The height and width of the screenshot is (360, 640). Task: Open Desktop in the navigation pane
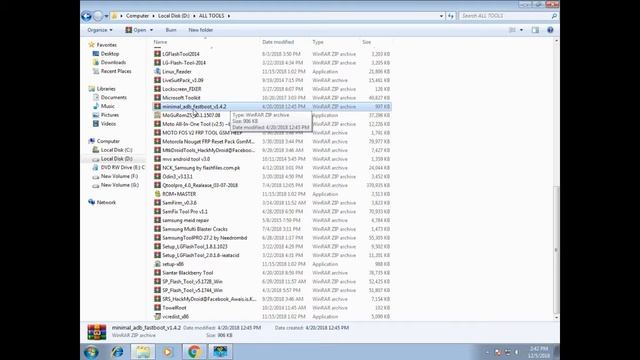[110, 54]
